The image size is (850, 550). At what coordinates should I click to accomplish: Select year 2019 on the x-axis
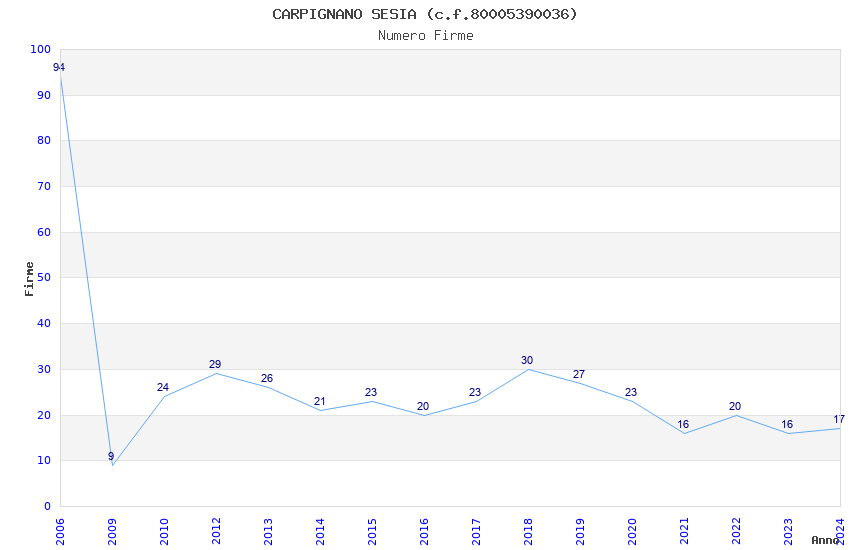coord(581,532)
